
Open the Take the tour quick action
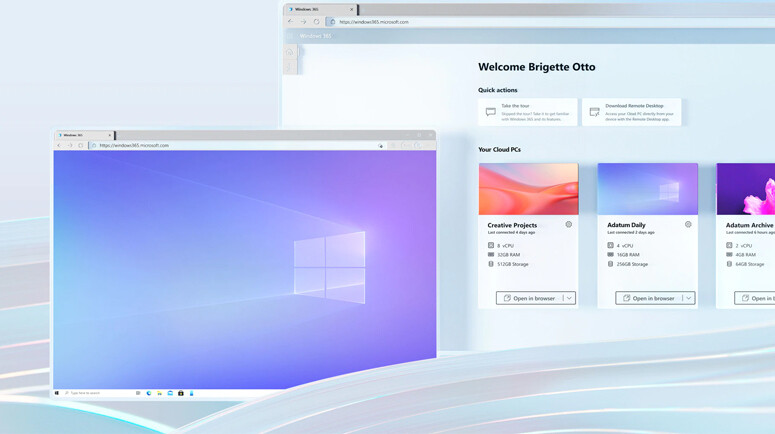[x=527, y=112]
